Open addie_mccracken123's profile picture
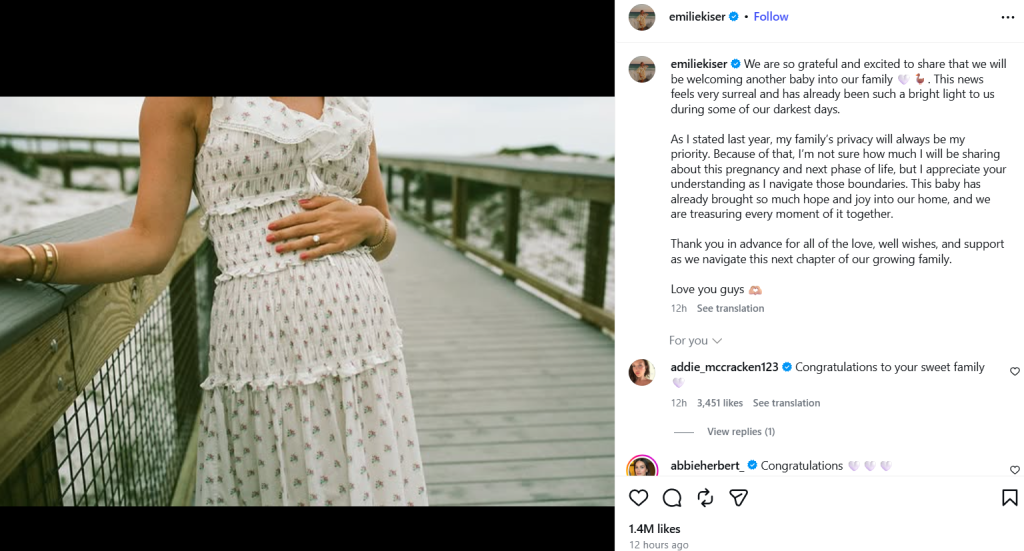The height and width of the screenshot is (551, 1024). click(x=641, y=372)
